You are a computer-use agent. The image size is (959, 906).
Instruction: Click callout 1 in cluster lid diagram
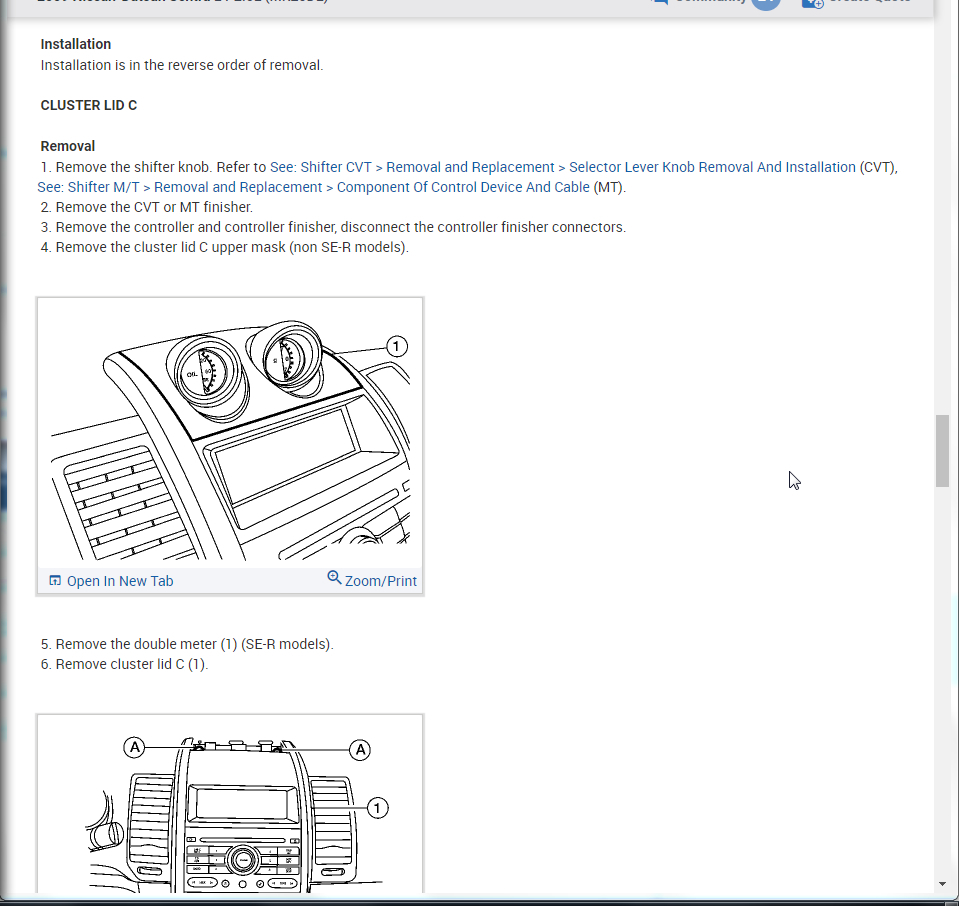click(x=377, y=808)
